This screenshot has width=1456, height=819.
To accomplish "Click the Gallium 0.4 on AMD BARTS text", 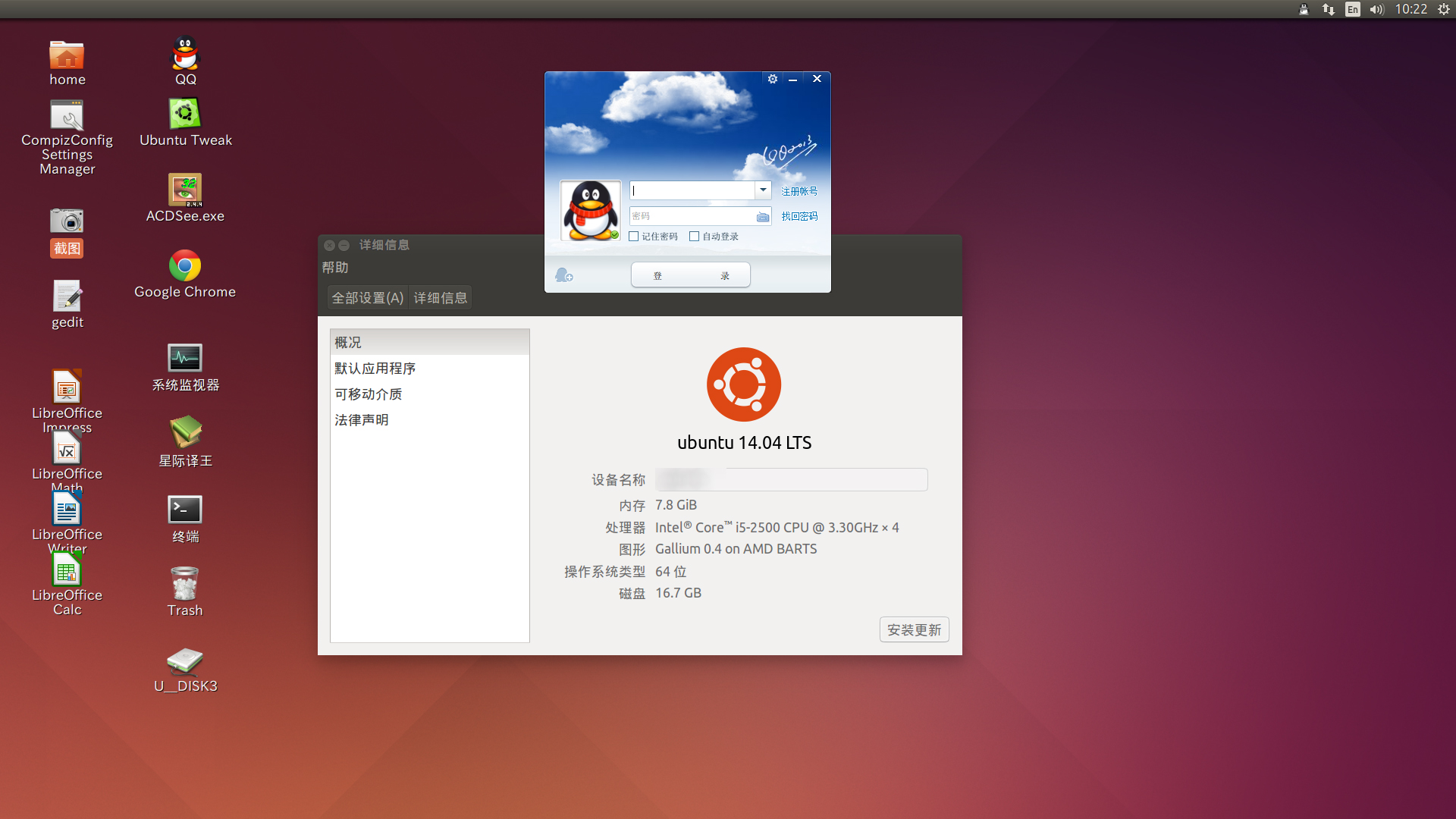I will tap(736, 549).
